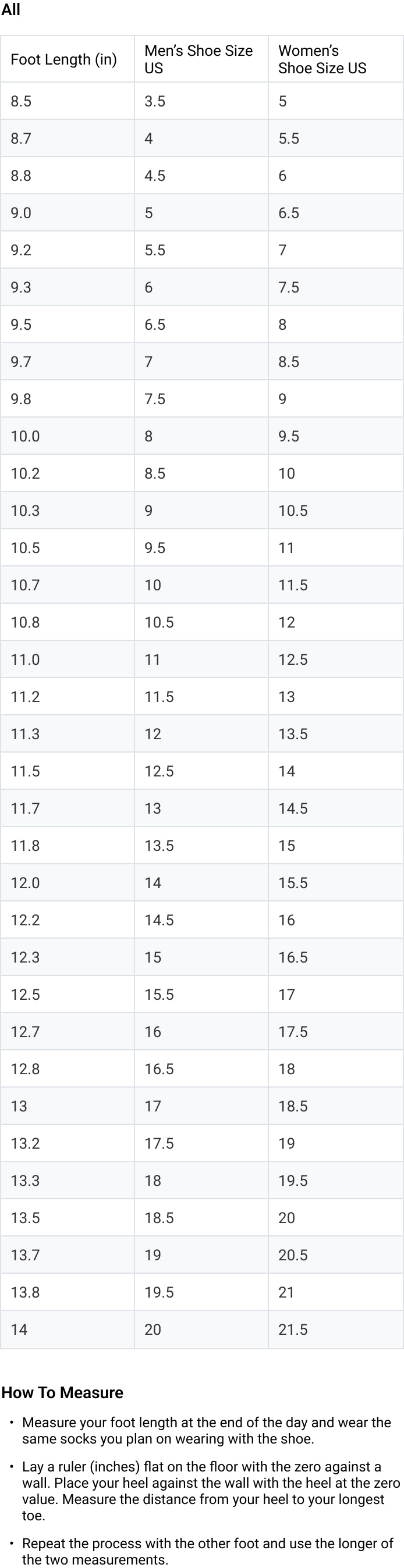Image resolution: width=404 pixels, height=1568 pixels.
Task: Select the All heading above the table
Action: pyautogui.click(x=10, y=10)
